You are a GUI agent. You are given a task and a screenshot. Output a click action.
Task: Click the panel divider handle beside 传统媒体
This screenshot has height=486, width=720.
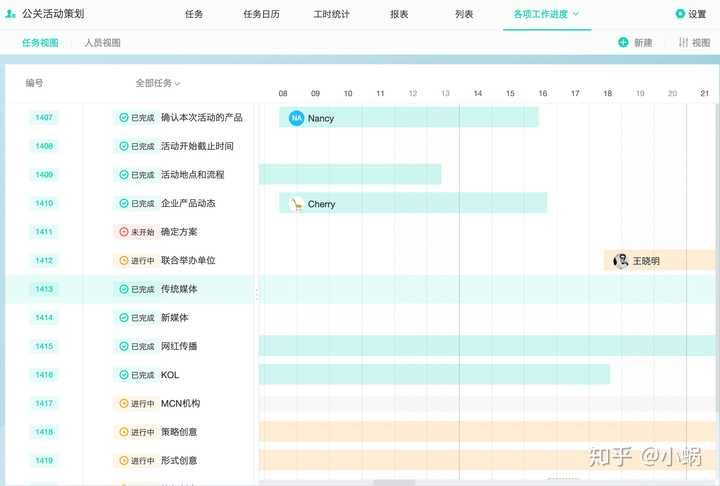point(257,294)
